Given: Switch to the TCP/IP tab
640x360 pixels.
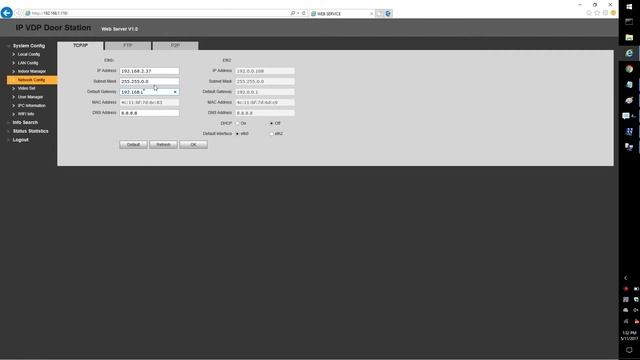Looking at the screenshot, I should click(80, 45).
